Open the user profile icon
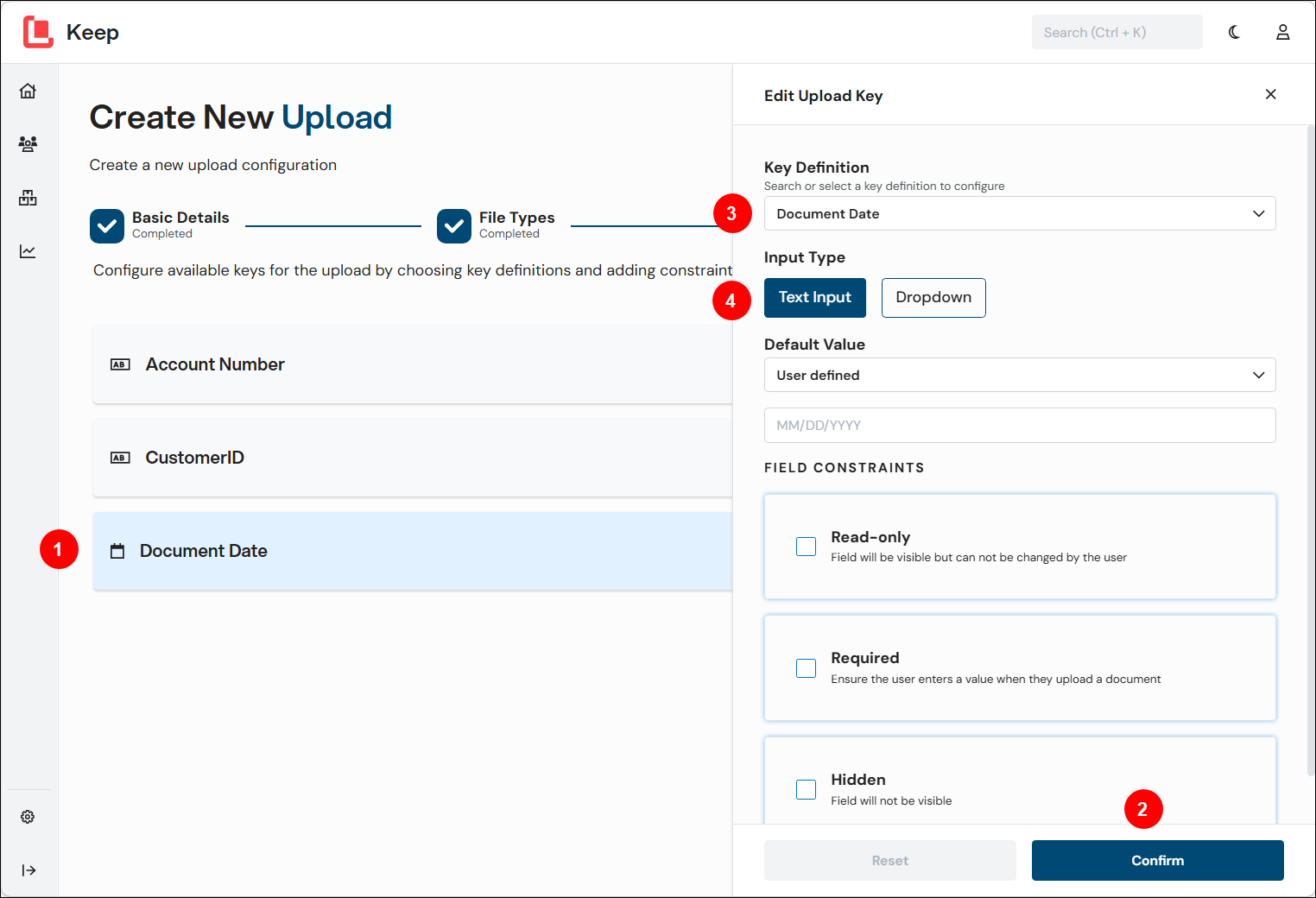This screenshot has height=898, width=1316. 1283,32
